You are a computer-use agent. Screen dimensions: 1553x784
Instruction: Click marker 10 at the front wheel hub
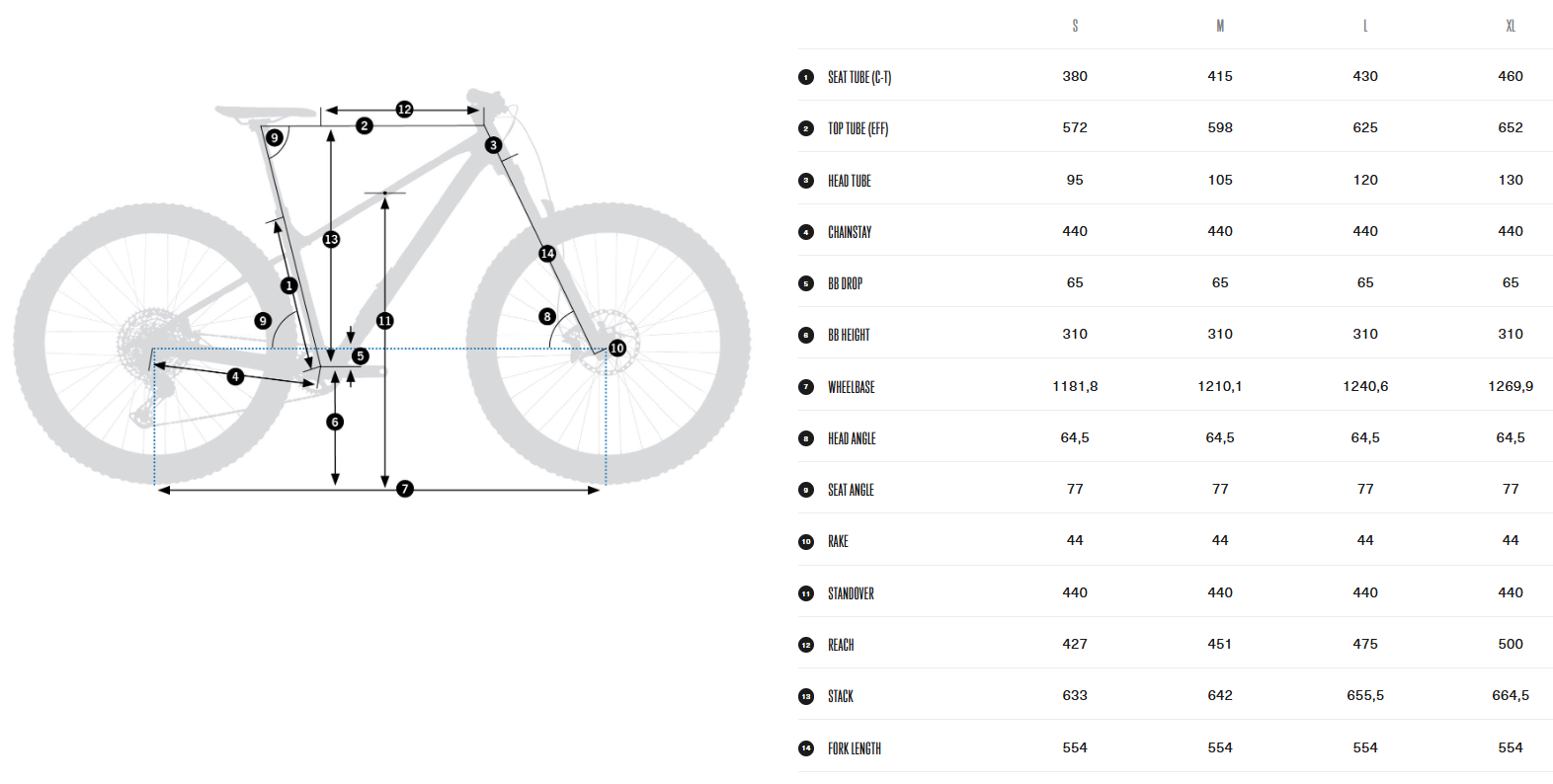click(617, 349)
